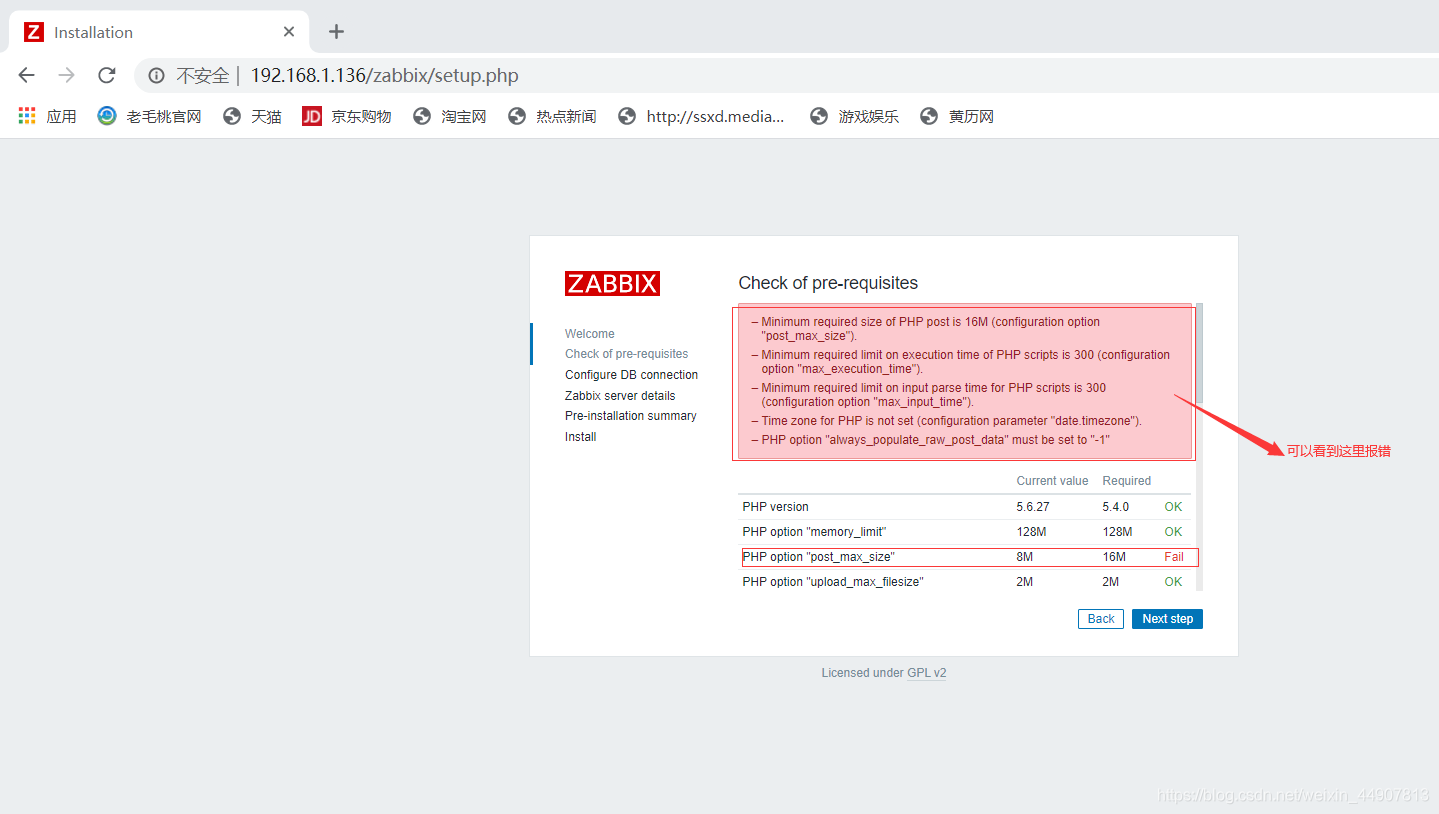Image resolution: width=1439 pixels, height=814 pixels.
Task: Open the GPL v2 license link
Action: tap(926, 673)
